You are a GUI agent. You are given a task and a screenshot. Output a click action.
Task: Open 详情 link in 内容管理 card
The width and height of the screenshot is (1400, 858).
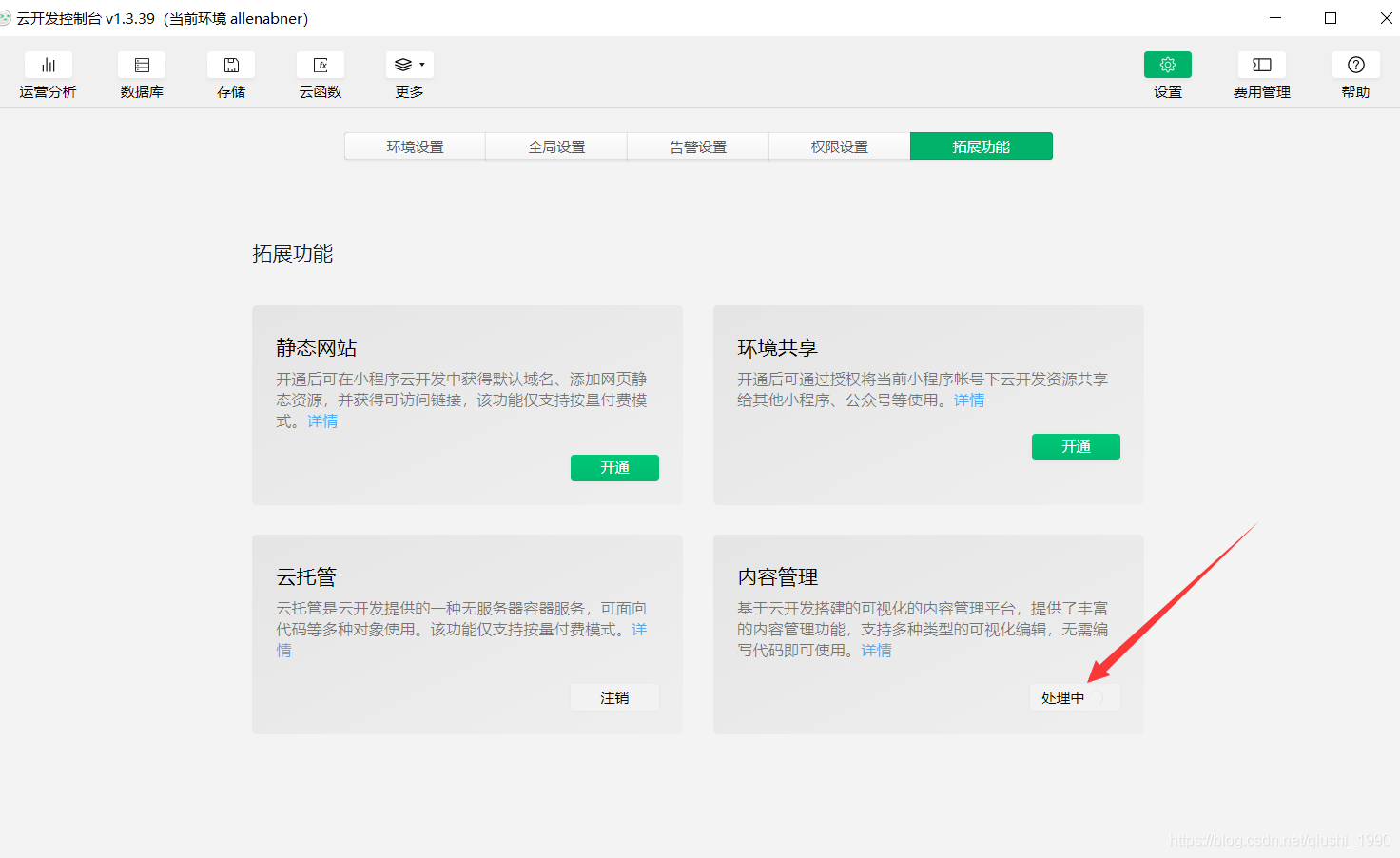pos(877,651)
